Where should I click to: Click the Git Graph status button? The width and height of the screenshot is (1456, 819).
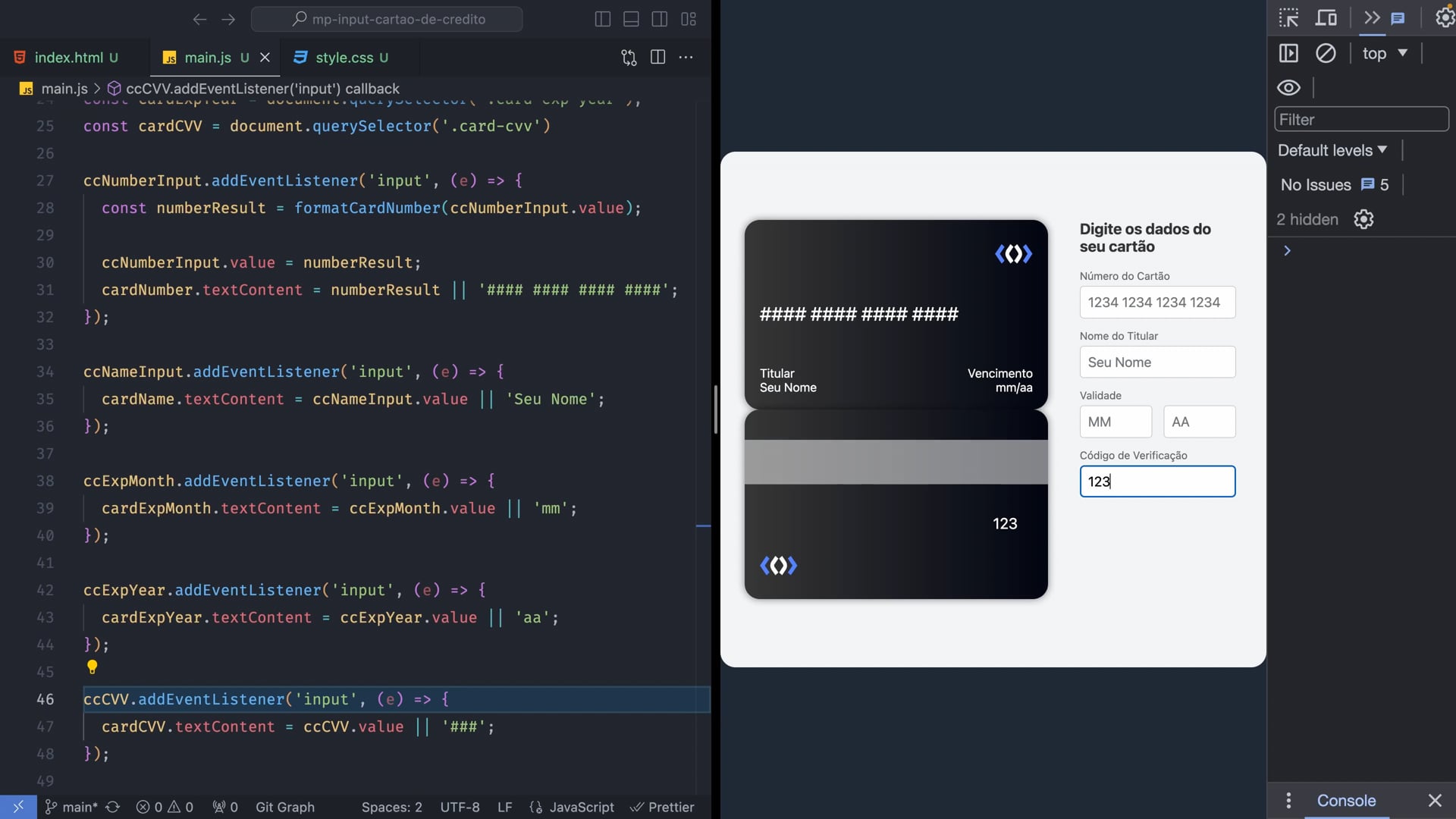click(x=285, y=807)
